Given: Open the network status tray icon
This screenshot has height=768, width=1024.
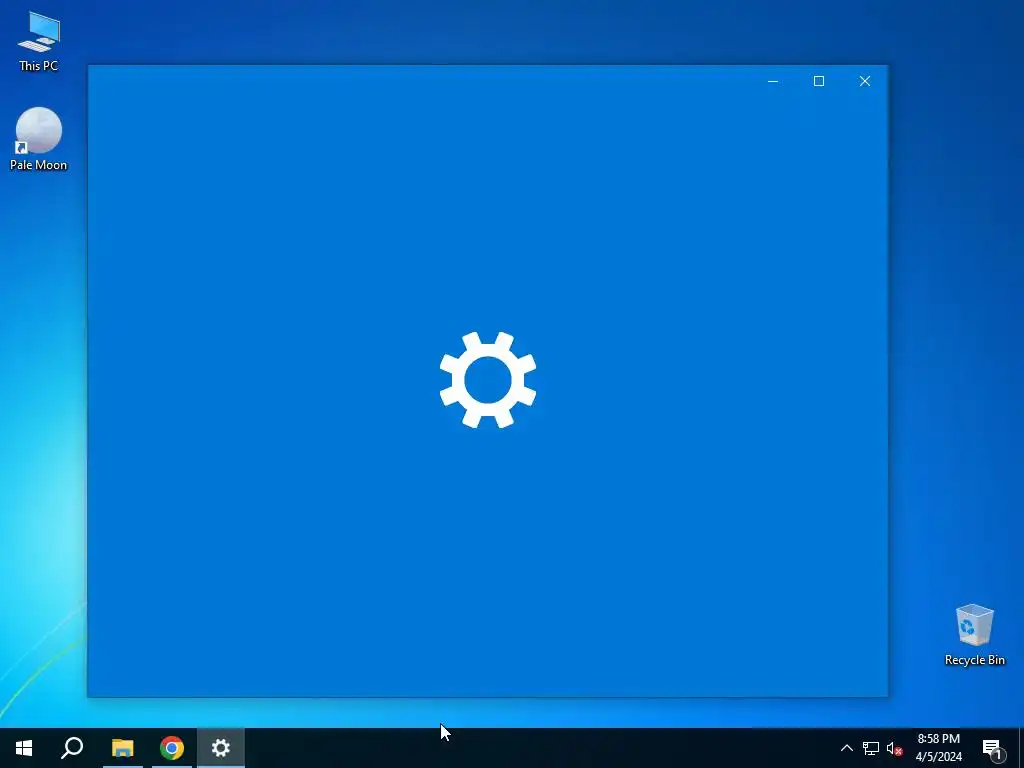Looking at the screenshot, I should (x=871, y=748).
